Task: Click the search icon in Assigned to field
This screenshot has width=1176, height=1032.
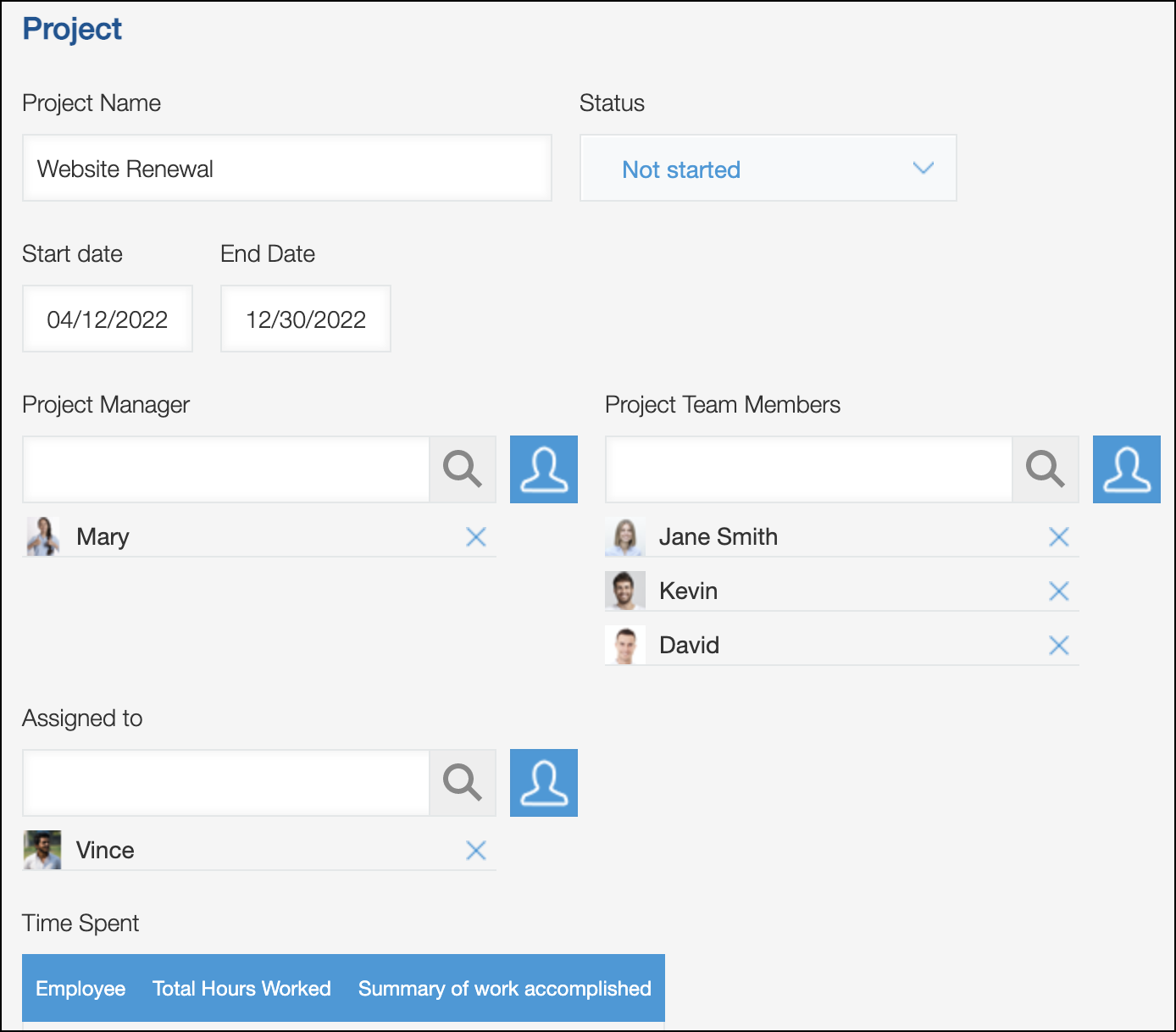Action: [x=462, y=783]
